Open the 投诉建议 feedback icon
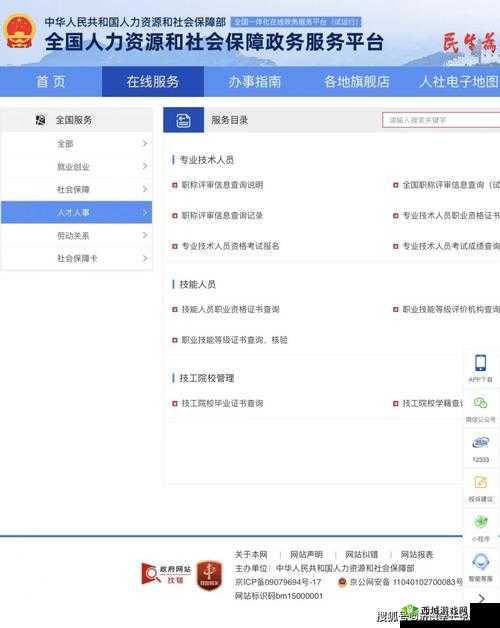 480,482
